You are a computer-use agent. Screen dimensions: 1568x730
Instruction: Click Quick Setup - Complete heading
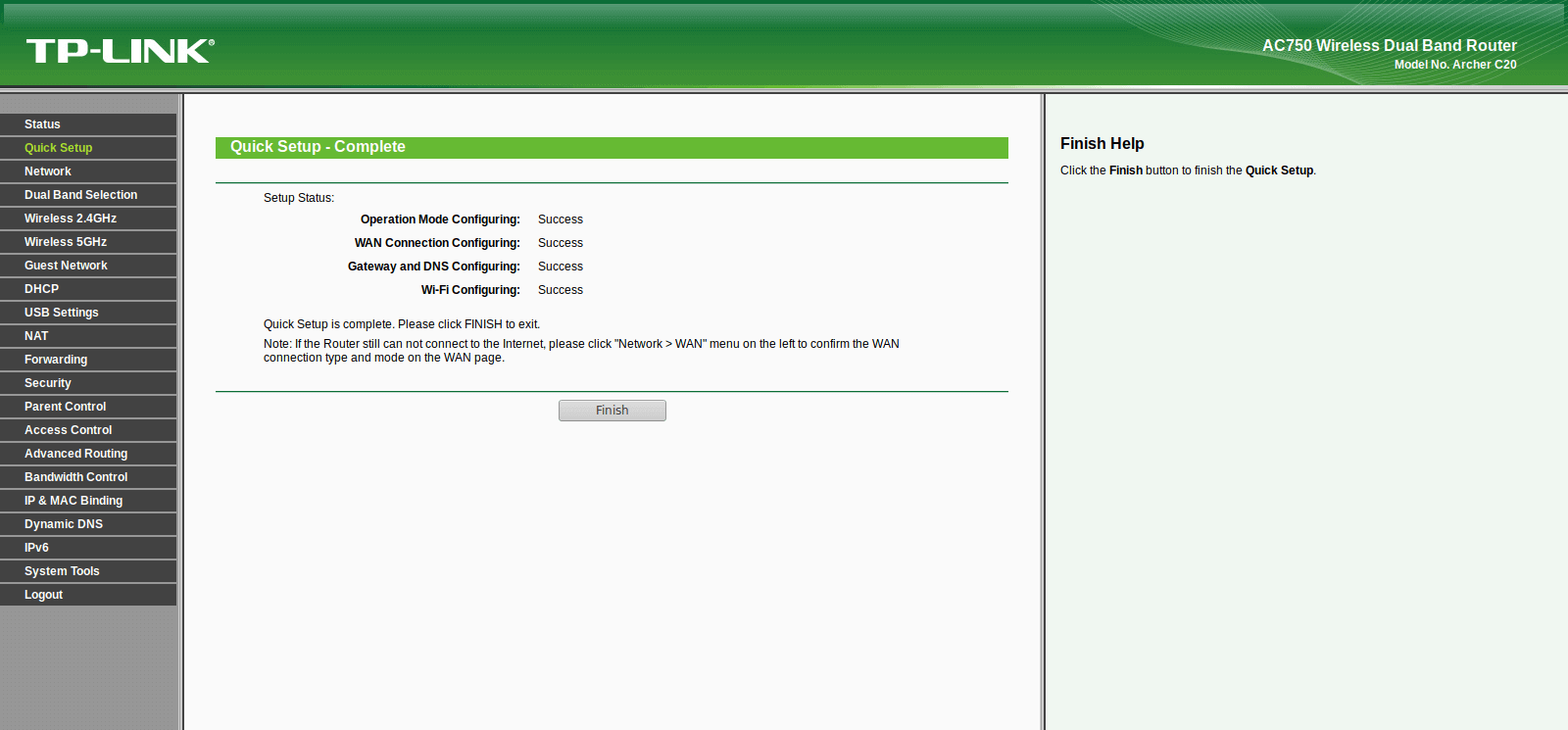click(x=318, y=147)
